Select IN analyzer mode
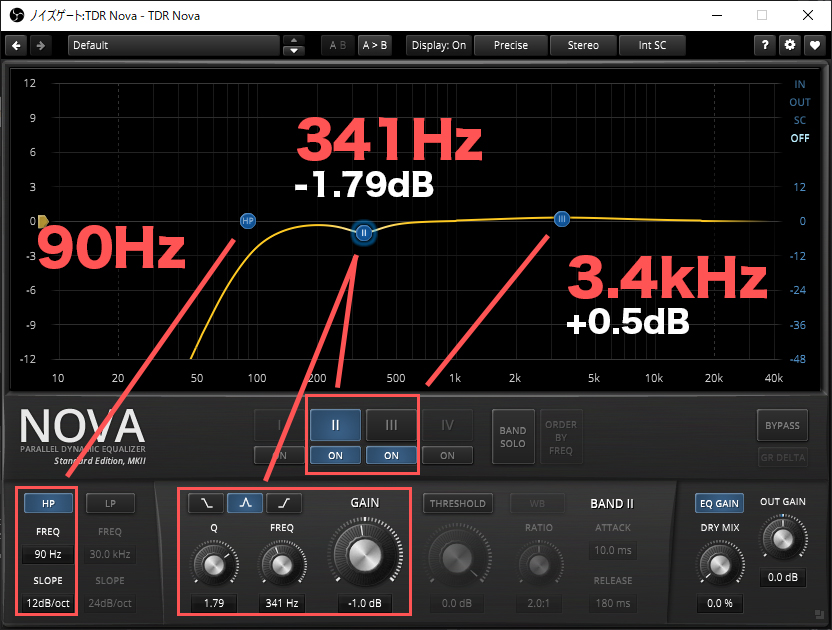 [800, 84]
